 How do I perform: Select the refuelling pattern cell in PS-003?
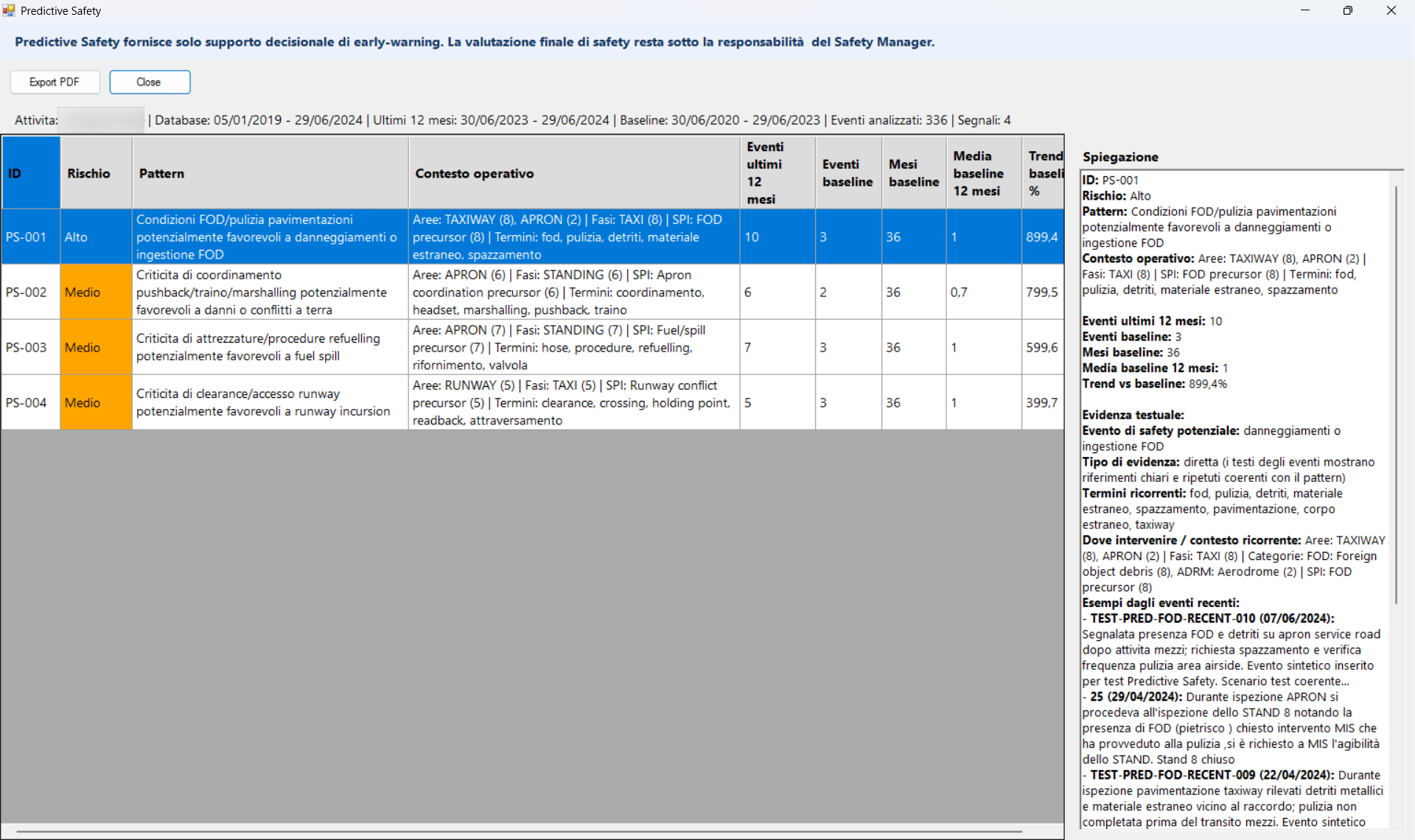(x=270, y=347)
